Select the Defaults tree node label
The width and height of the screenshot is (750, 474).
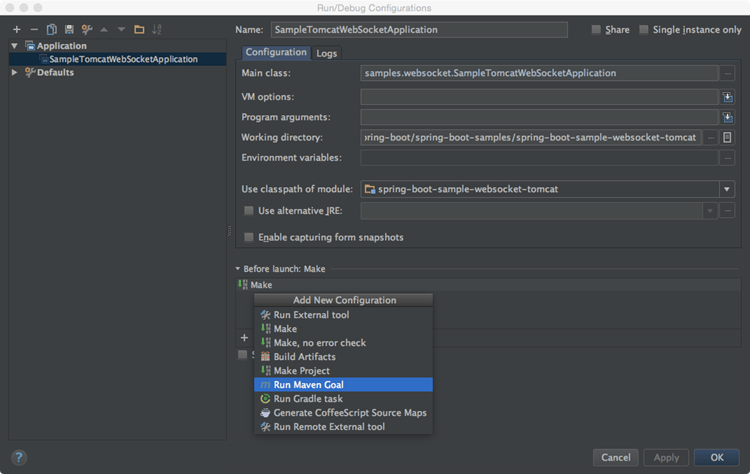click(55, 72)
